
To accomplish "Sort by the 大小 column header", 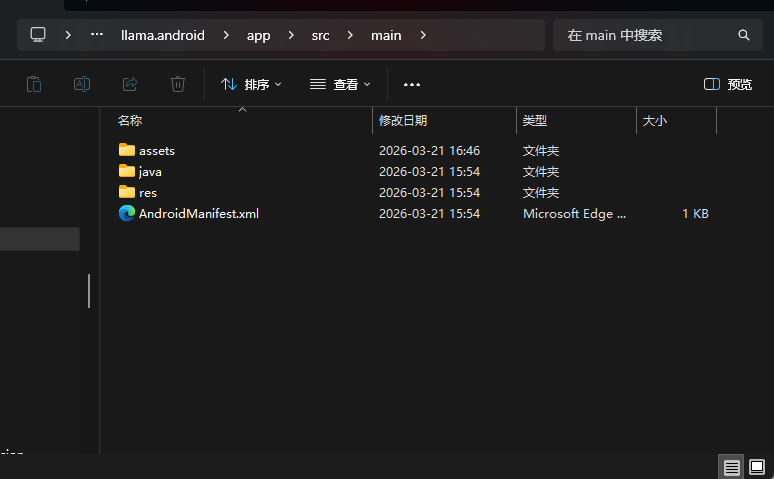I will [x=655, y=120].
